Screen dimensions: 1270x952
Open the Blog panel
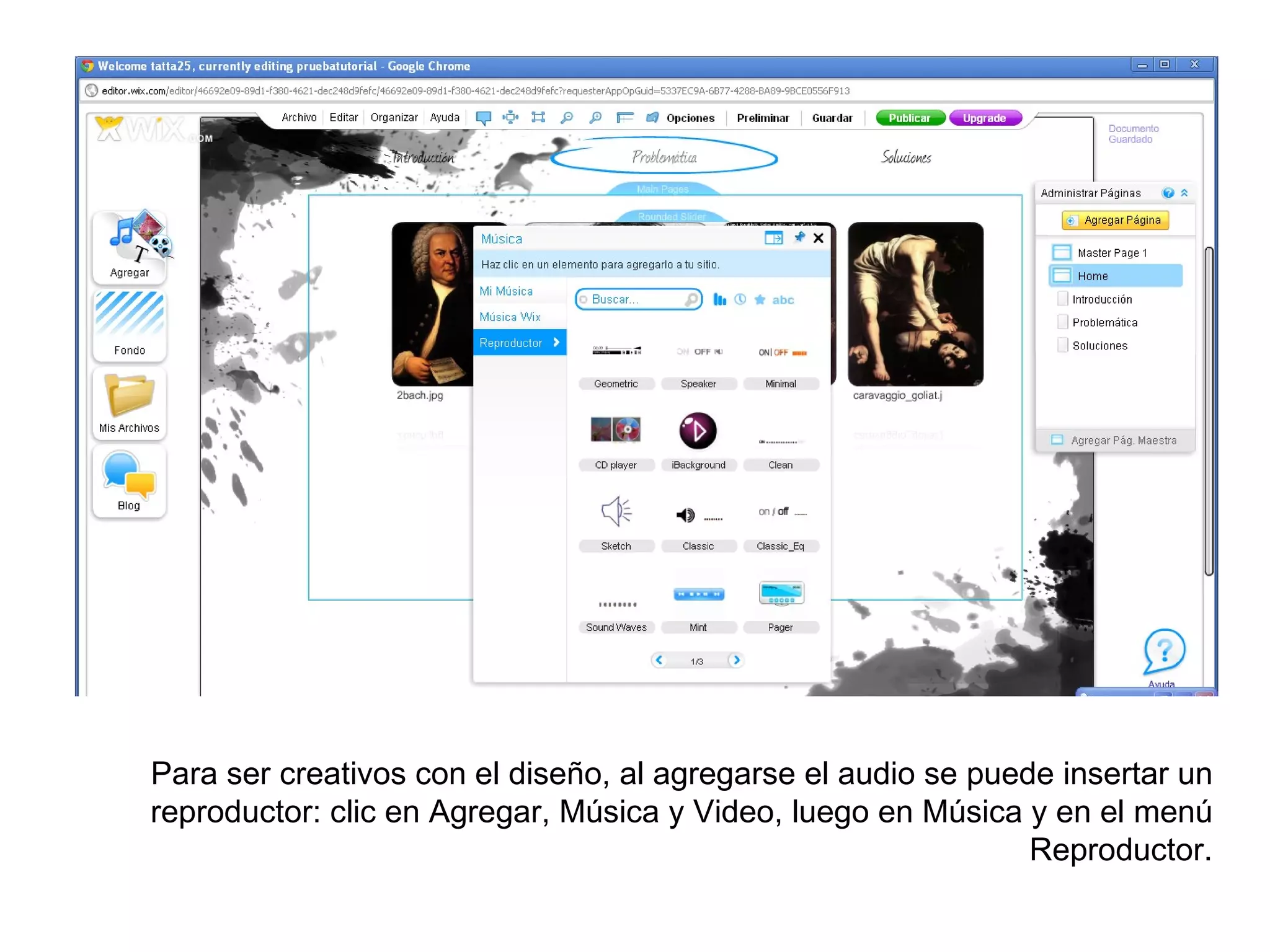click(130, 480)
